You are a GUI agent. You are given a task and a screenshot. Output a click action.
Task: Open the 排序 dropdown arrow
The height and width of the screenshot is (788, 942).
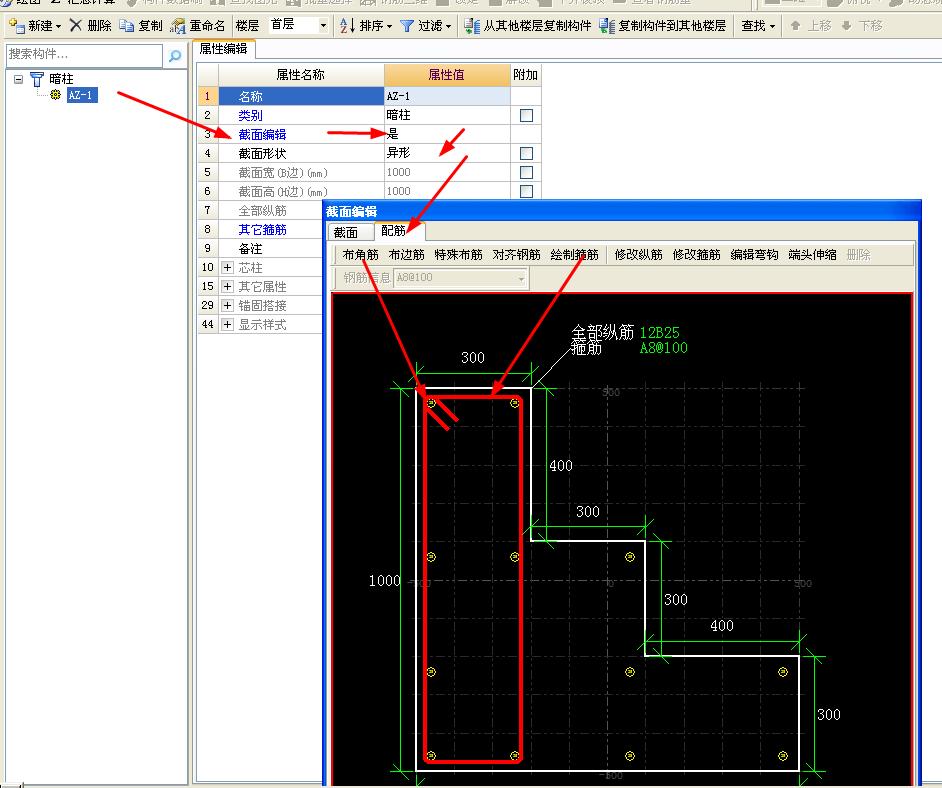pos(389,26)
